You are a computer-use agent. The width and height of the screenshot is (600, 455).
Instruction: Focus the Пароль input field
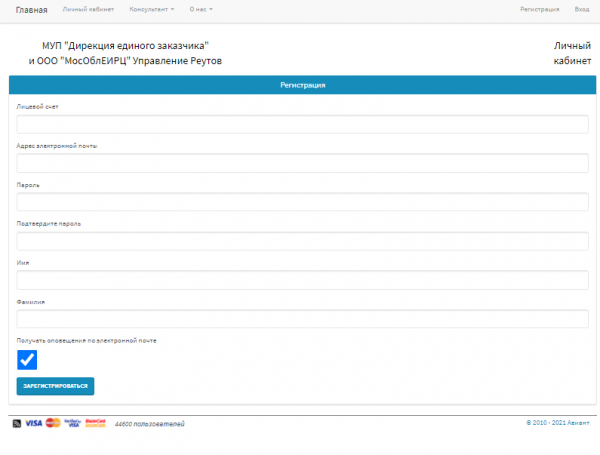[x=302, y=202]
